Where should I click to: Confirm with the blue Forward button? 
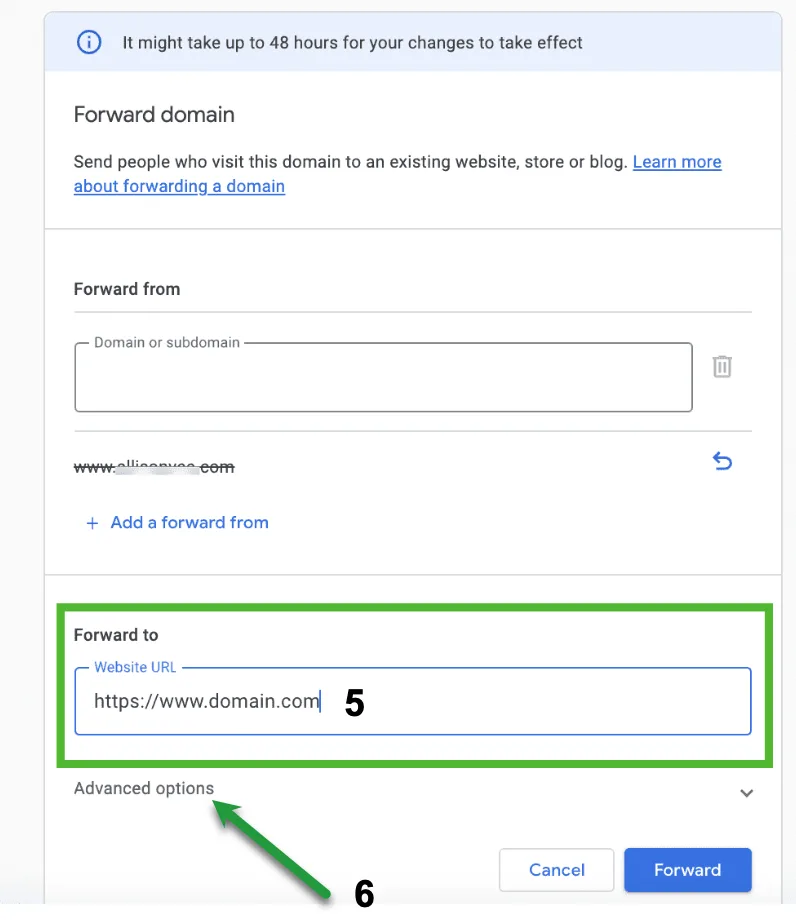click(688, 870)
